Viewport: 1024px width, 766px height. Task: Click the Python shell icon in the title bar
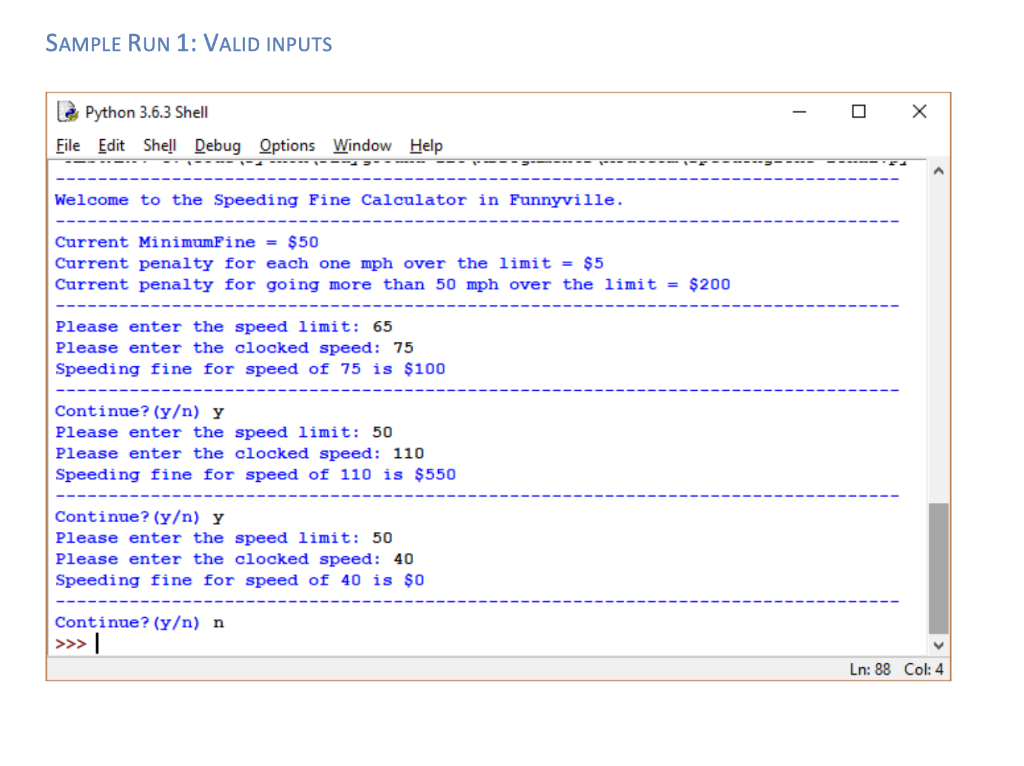[68, 111]
